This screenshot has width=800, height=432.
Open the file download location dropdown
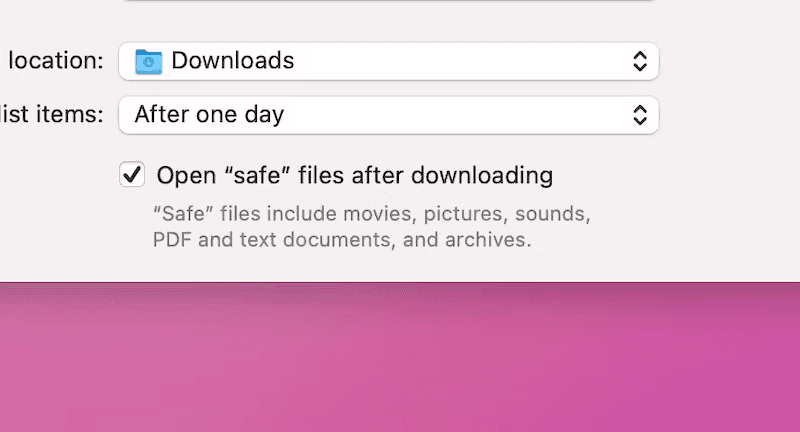click(389, 61)
